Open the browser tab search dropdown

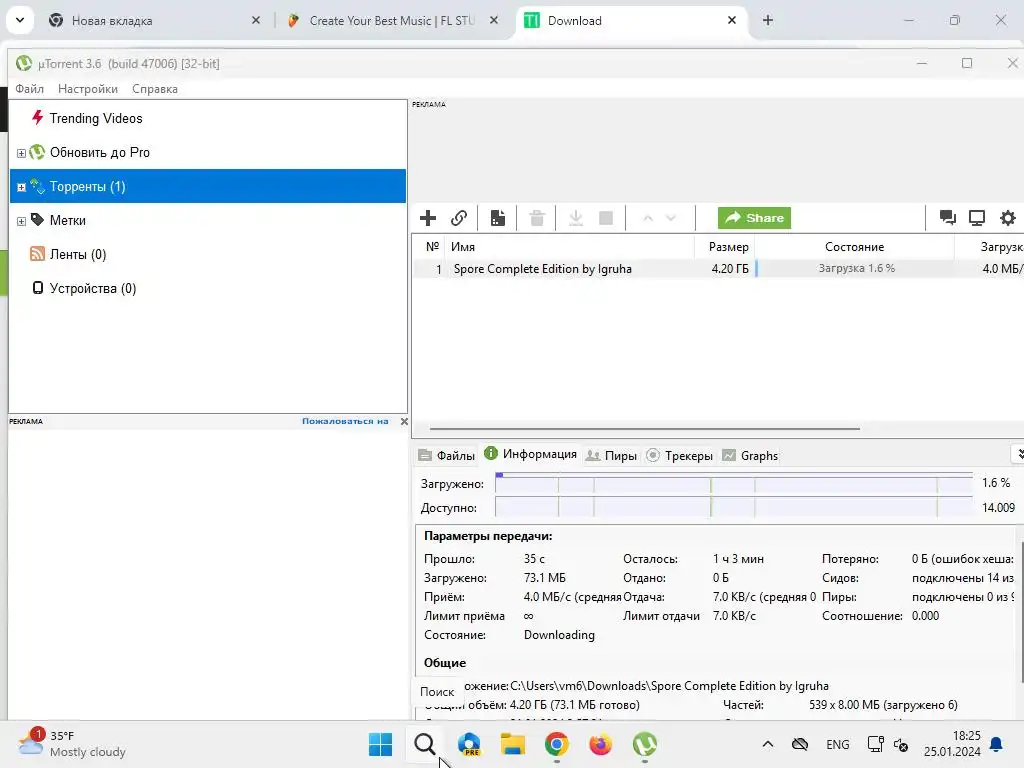[x=20, y=20]
